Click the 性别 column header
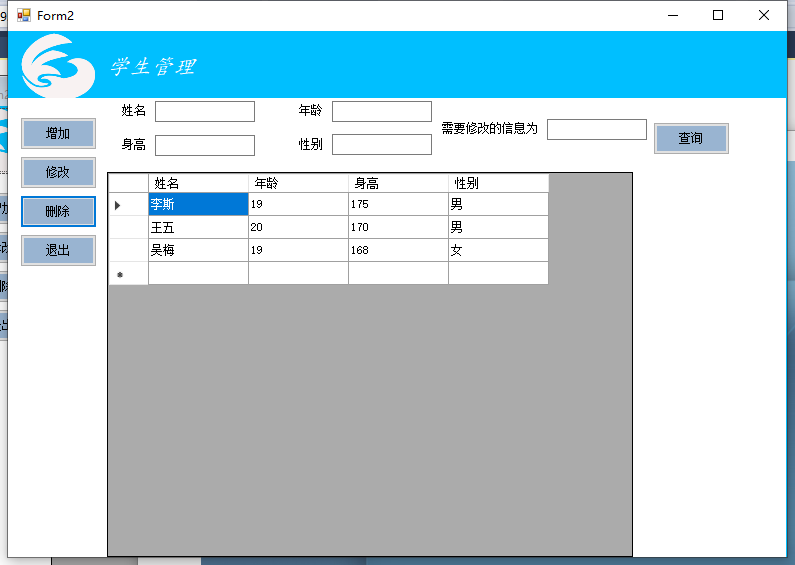Image resolution: width=795 pixels, height=565 pixels. [x=498, y=183]
